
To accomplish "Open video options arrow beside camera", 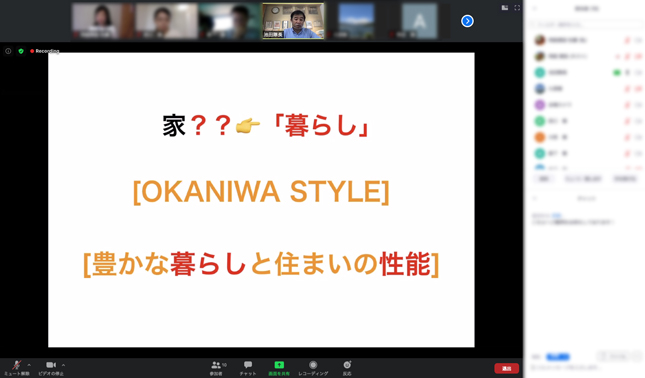I will click(x=63, y=365).
